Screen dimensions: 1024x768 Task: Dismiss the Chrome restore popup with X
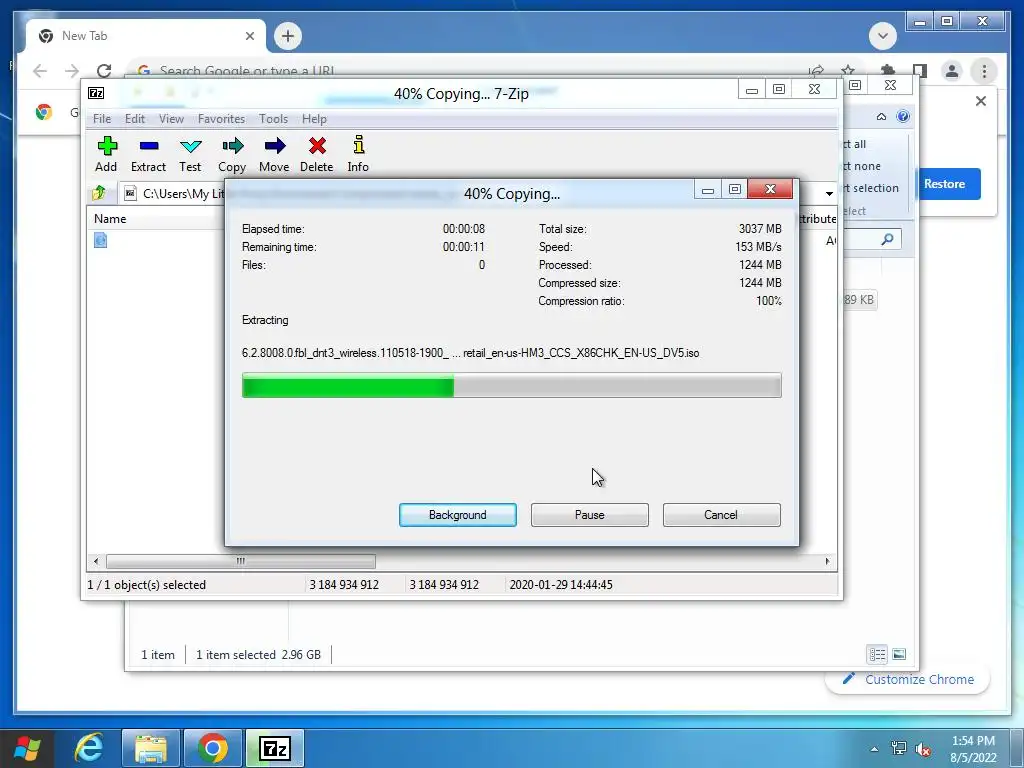[981, 101]
